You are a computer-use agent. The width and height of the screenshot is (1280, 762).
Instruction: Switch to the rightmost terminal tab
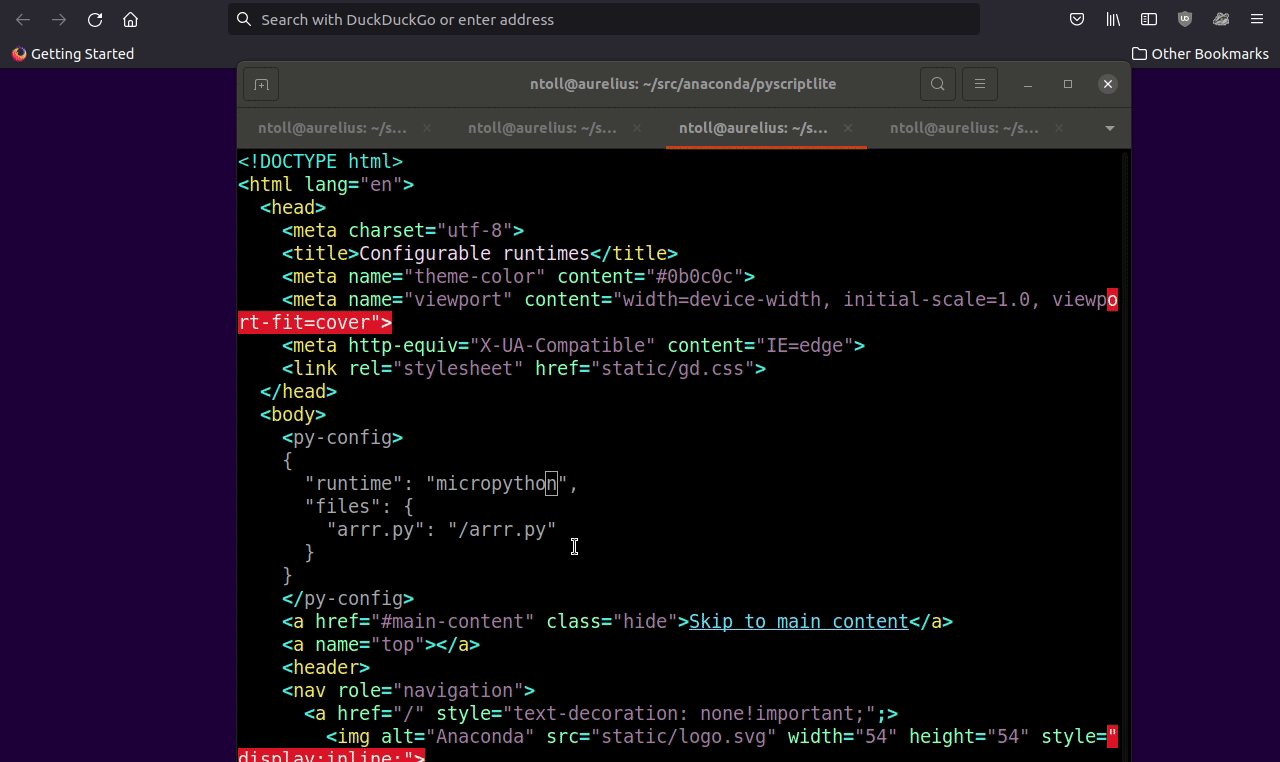[x=964, y=129]
